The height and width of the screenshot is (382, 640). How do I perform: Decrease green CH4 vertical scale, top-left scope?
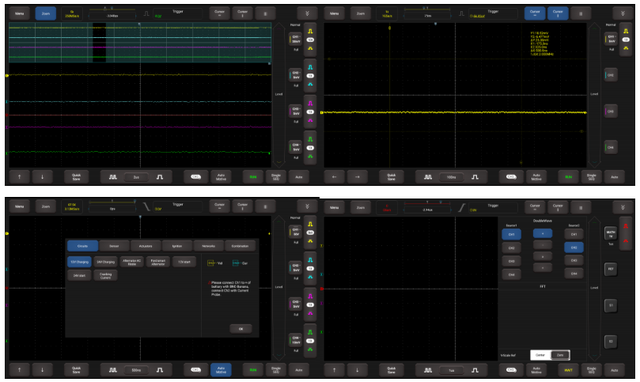coord(310,156)
